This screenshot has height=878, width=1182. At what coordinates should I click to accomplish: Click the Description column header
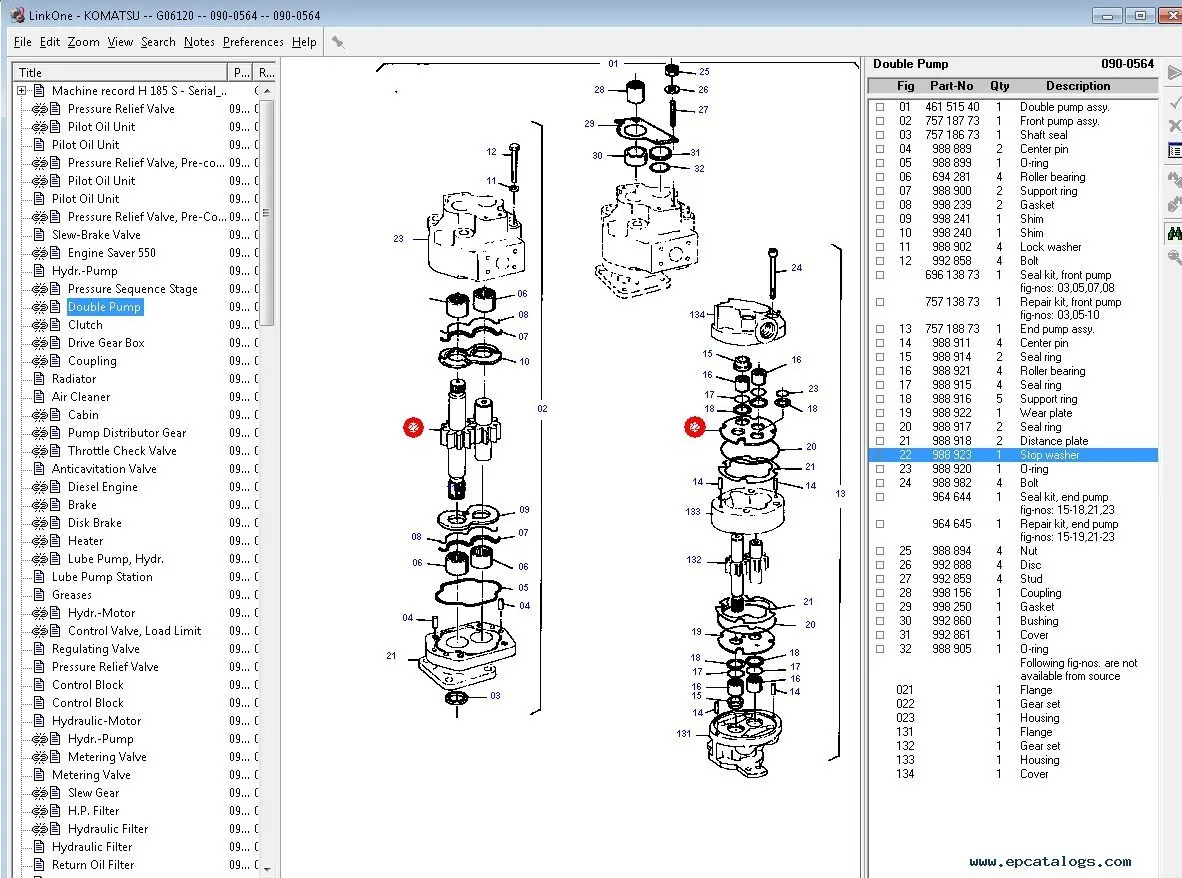(1077, 86)
